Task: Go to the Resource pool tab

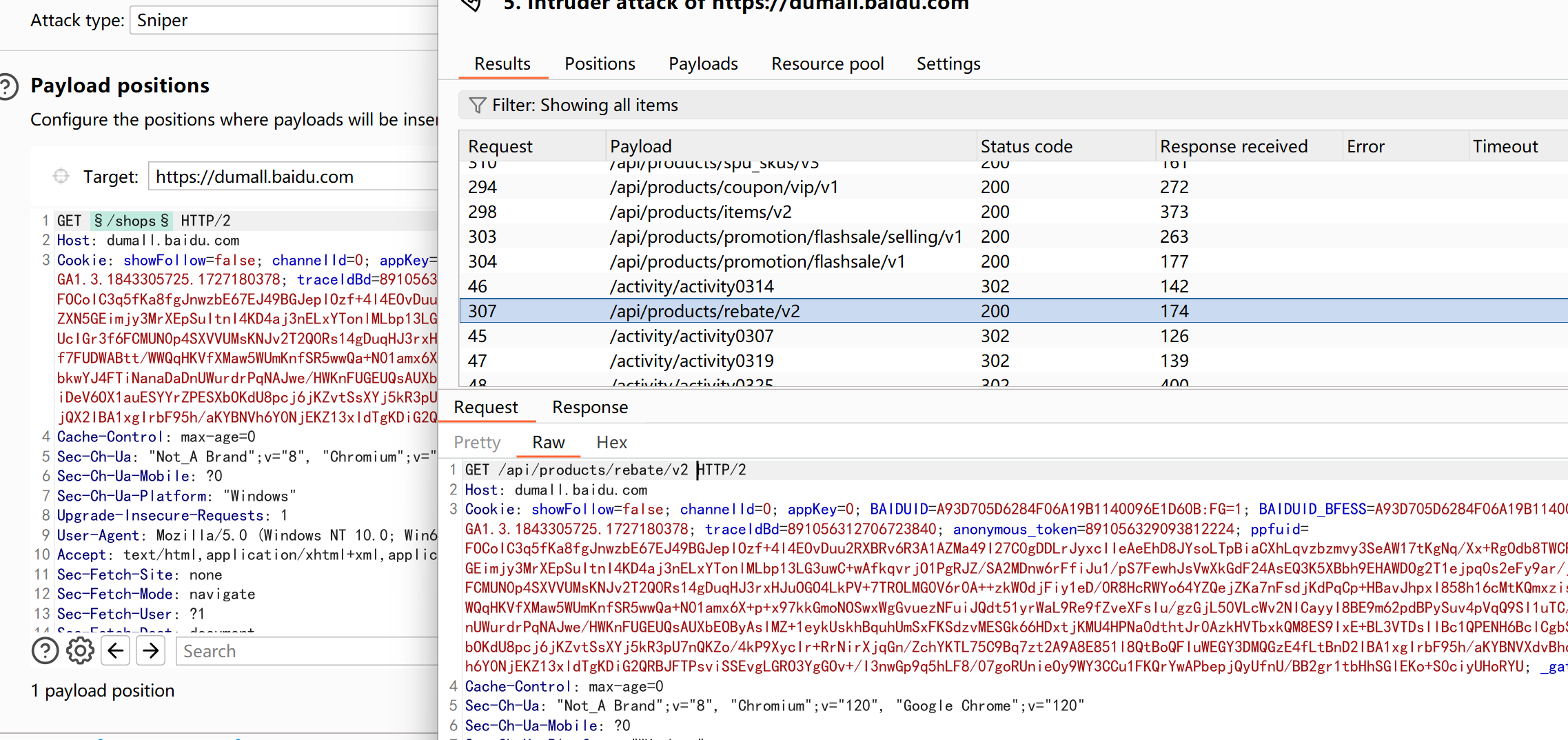Action: point(827,63)
